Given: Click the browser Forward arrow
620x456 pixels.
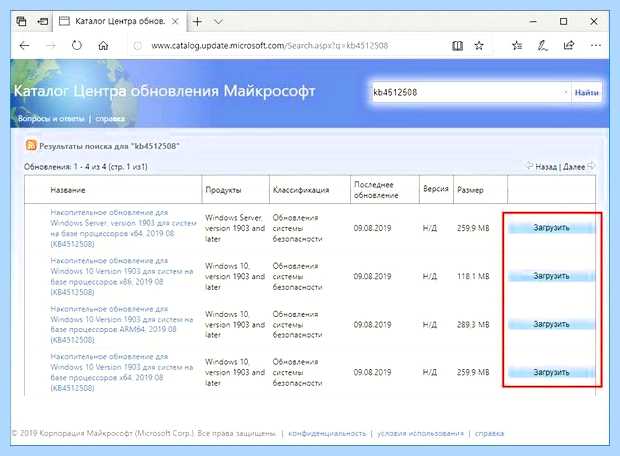Looking at the screenshot, I should click(x=51, y=45).
